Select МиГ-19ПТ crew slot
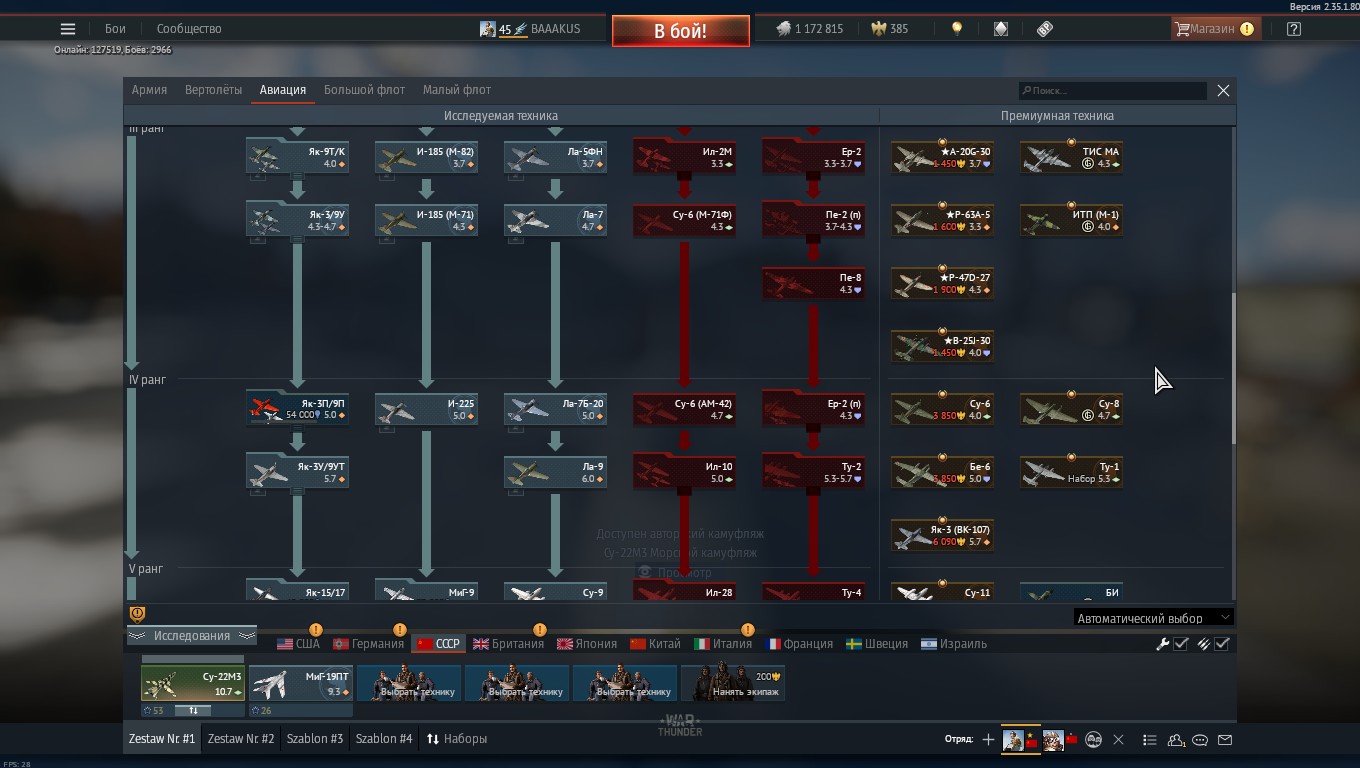 point(300,684)
